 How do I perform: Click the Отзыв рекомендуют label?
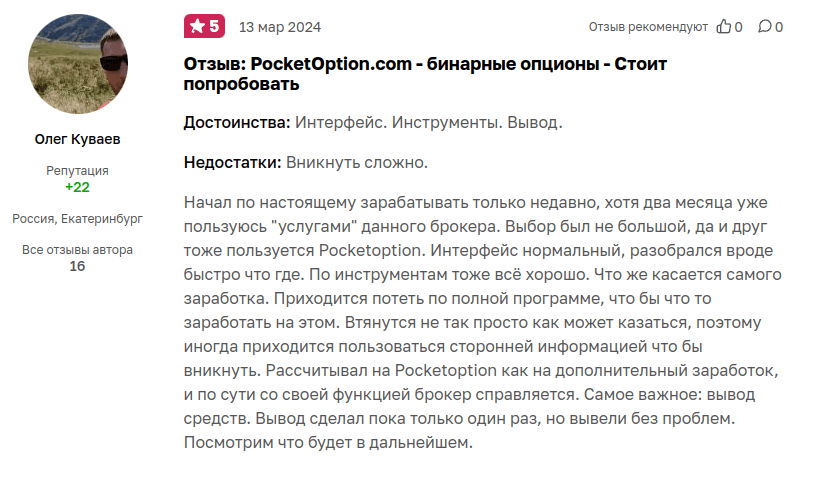coord(648,27)
